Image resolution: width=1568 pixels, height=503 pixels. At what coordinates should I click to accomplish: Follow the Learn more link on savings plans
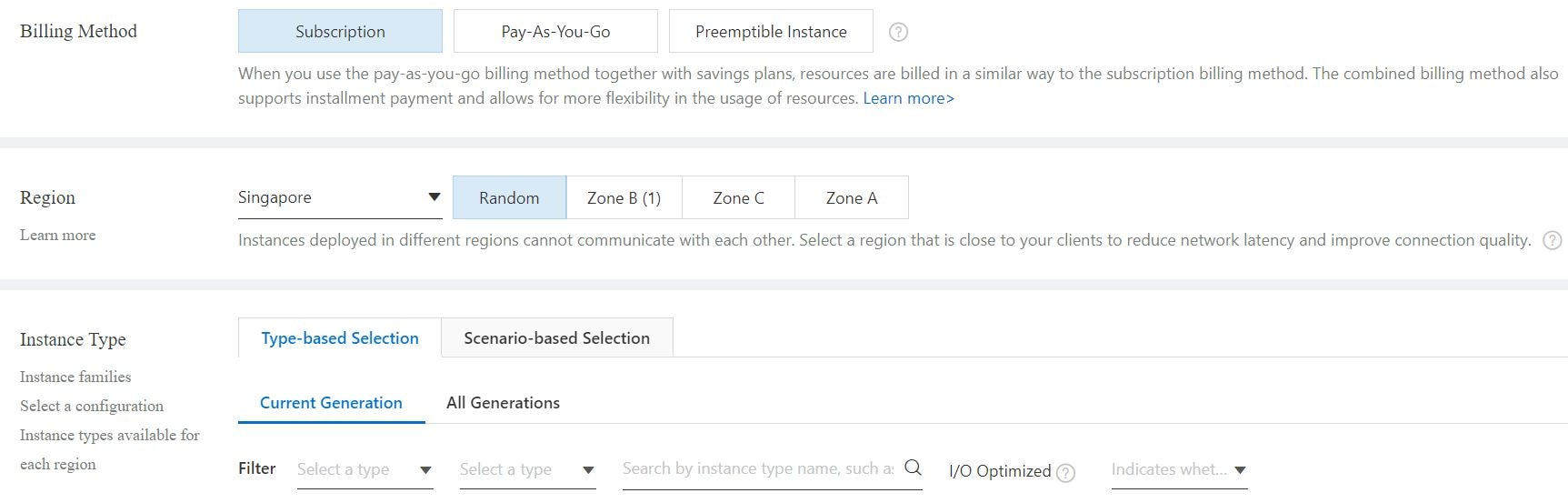coord(908,98)
